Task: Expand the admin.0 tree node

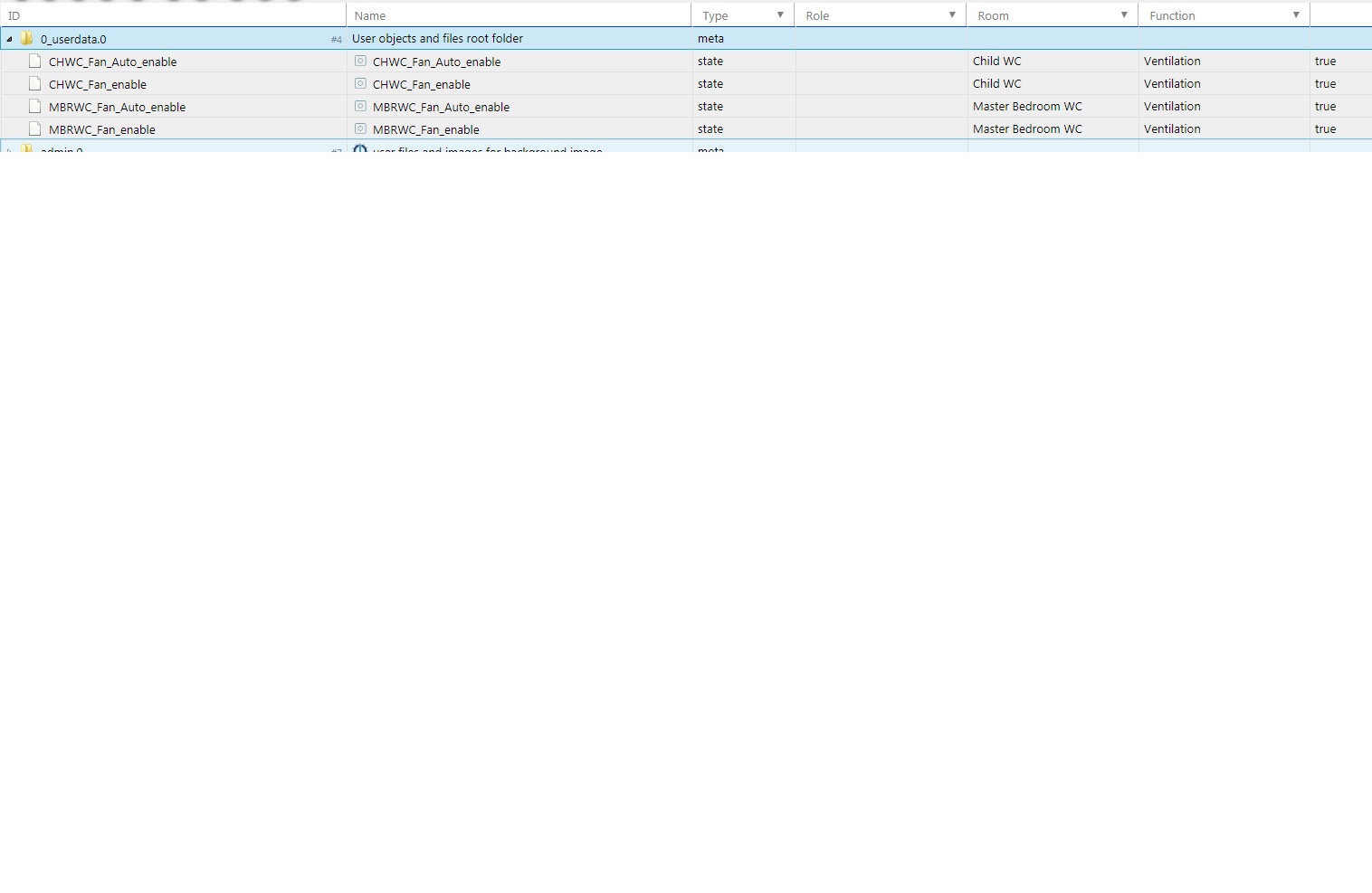Action: (8, 149)
